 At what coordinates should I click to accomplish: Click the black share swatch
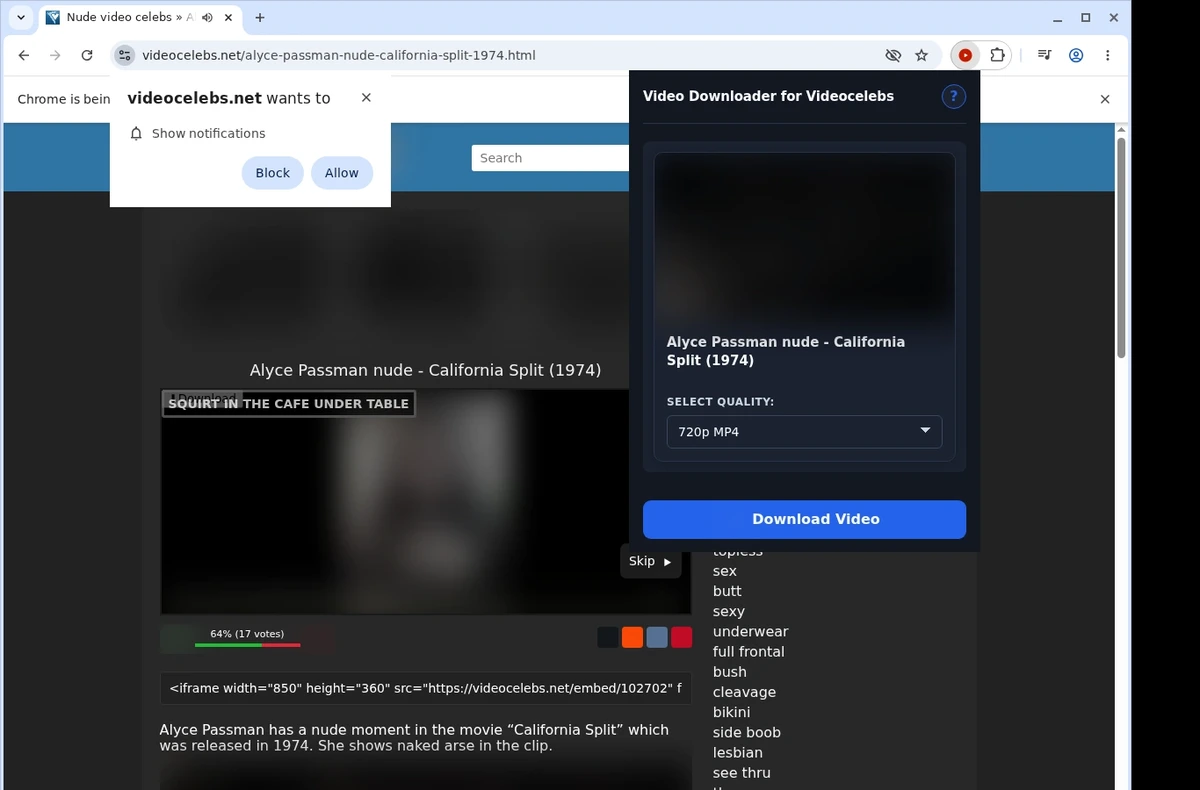pos(608,637)
